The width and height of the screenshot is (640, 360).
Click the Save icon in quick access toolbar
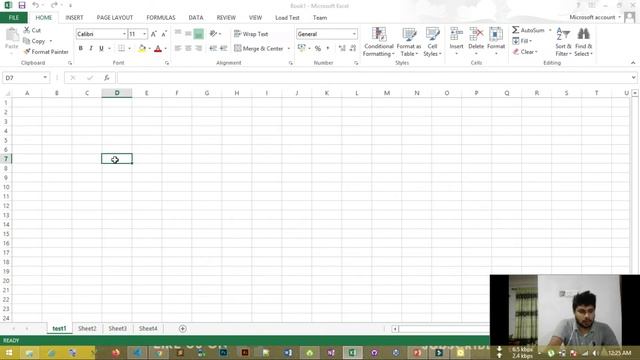tap(22, 5)
